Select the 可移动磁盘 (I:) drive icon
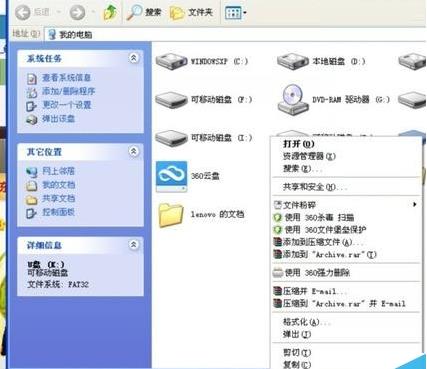This screenshot has height=369, width=427. [x=171, y=138]
